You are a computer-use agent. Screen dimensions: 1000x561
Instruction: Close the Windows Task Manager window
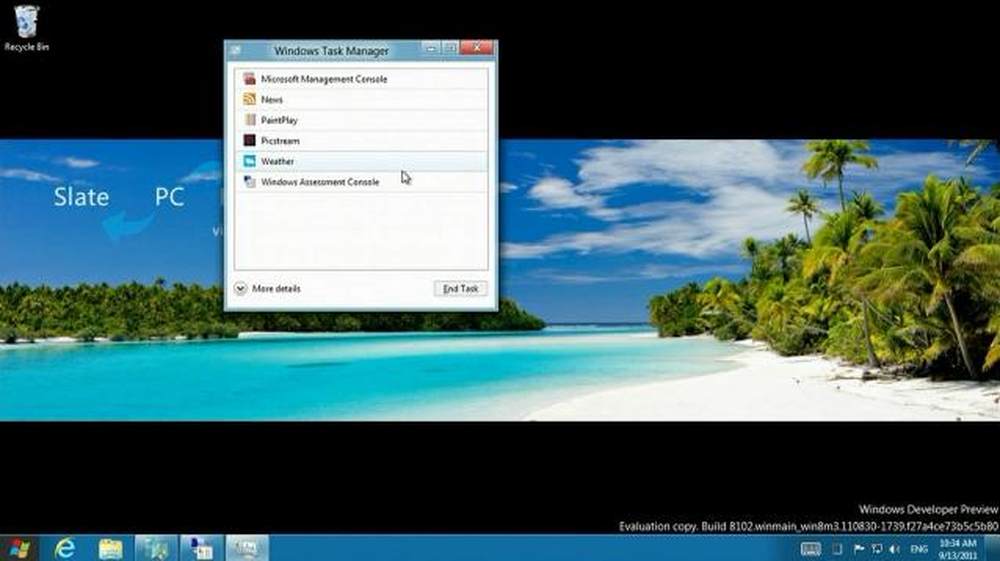[x=476, y=48]
